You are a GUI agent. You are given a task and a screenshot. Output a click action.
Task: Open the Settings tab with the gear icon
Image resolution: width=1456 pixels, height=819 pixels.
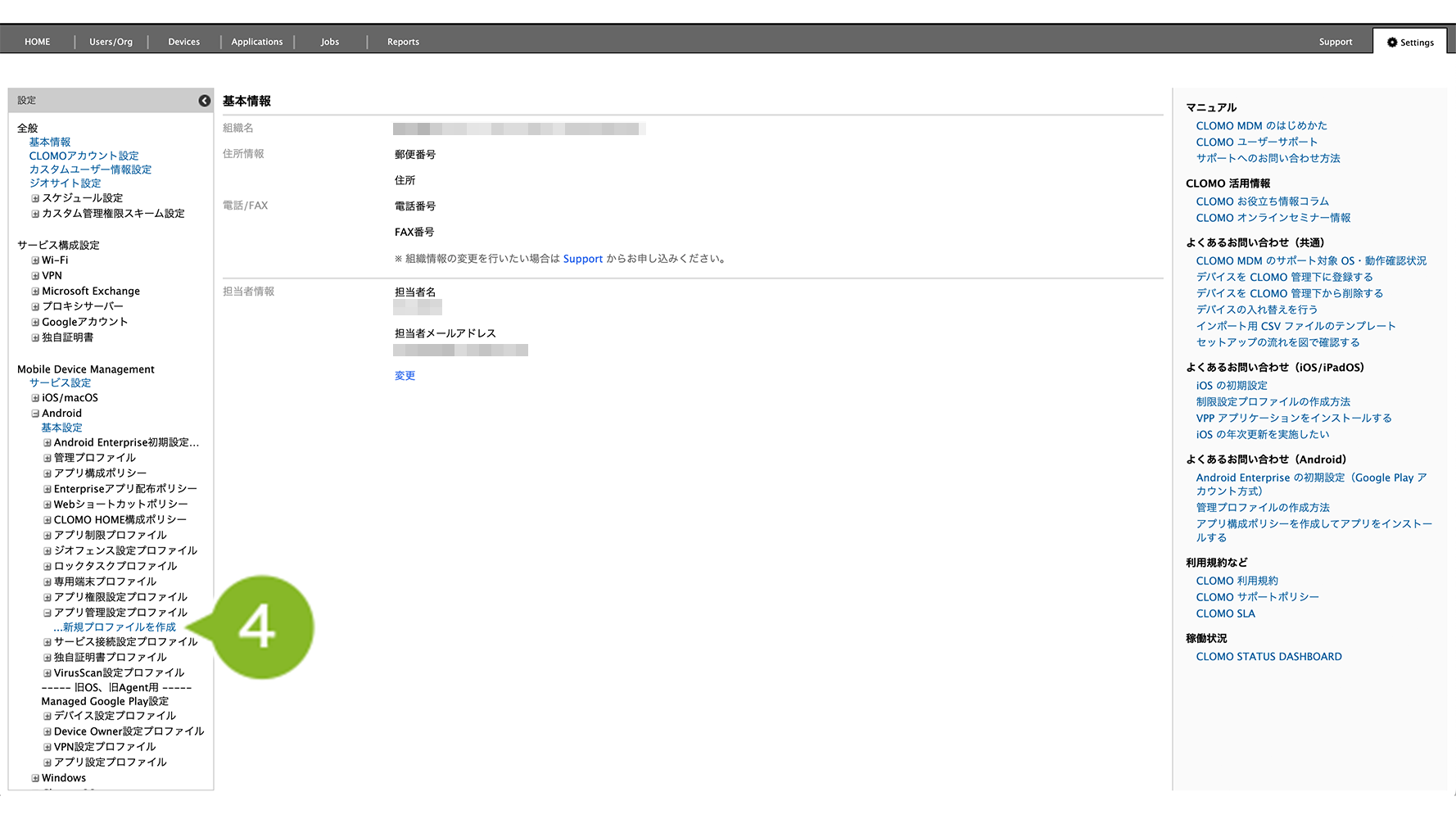tap(1410, 43)
